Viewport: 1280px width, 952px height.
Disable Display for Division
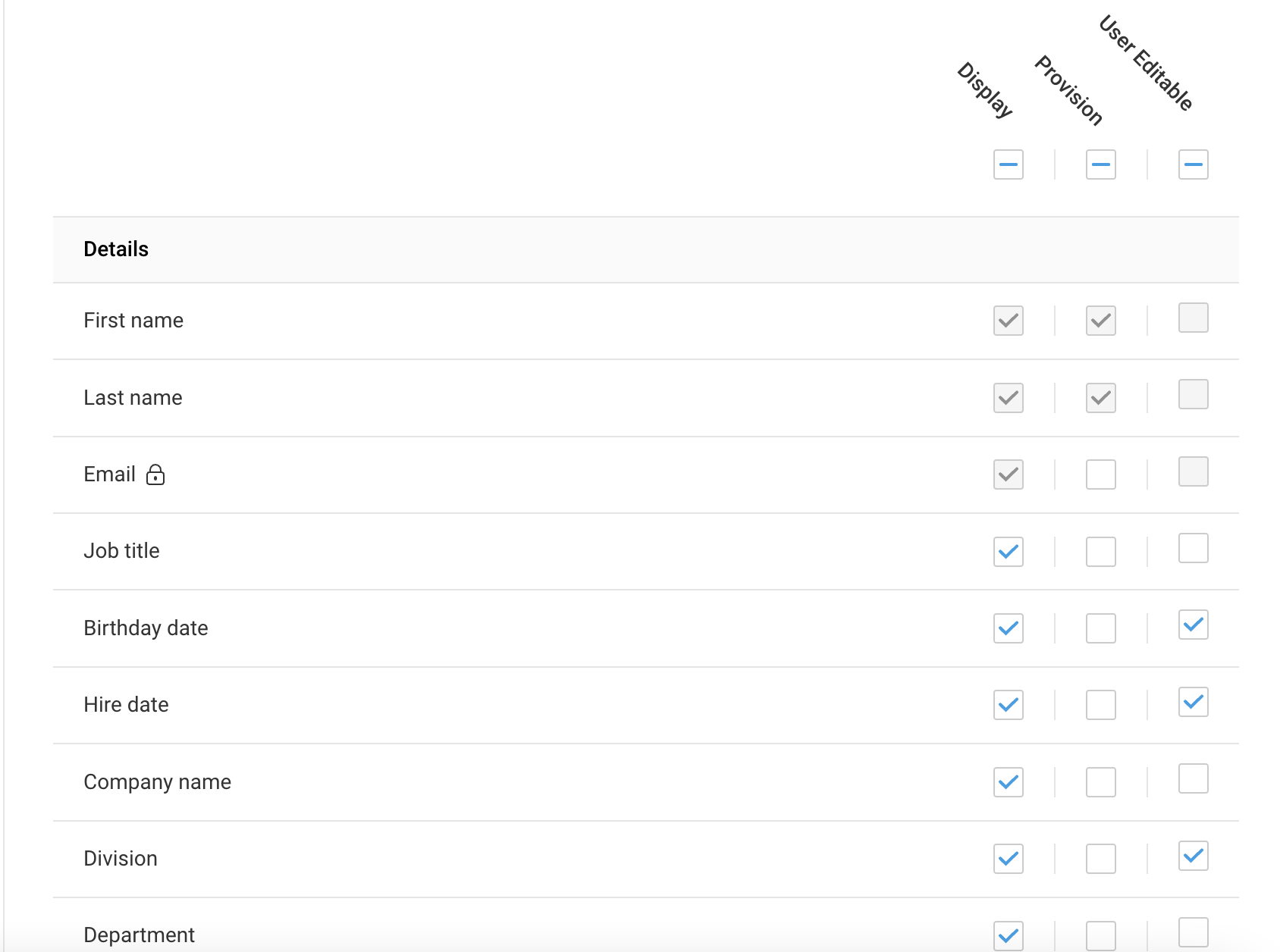click(1008, 859)
